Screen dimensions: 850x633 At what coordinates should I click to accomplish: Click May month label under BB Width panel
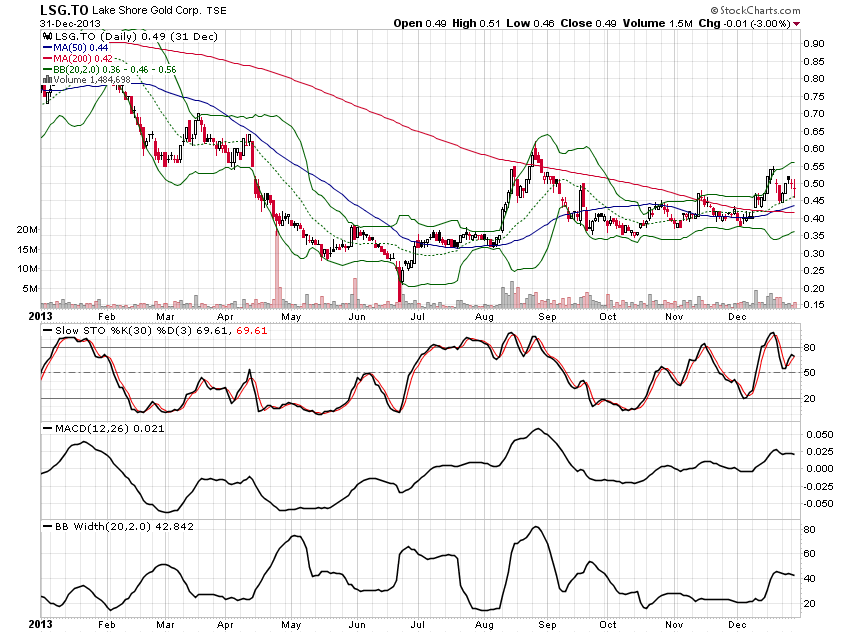(x=291, y=625)
